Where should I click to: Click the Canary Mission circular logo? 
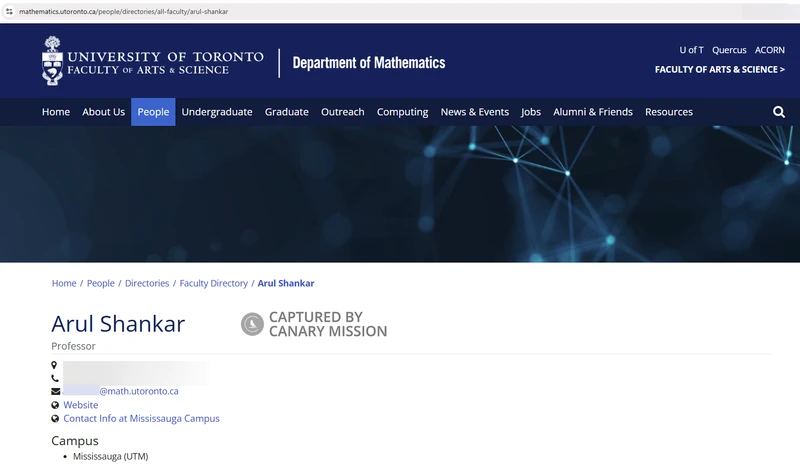coord(252,324)
